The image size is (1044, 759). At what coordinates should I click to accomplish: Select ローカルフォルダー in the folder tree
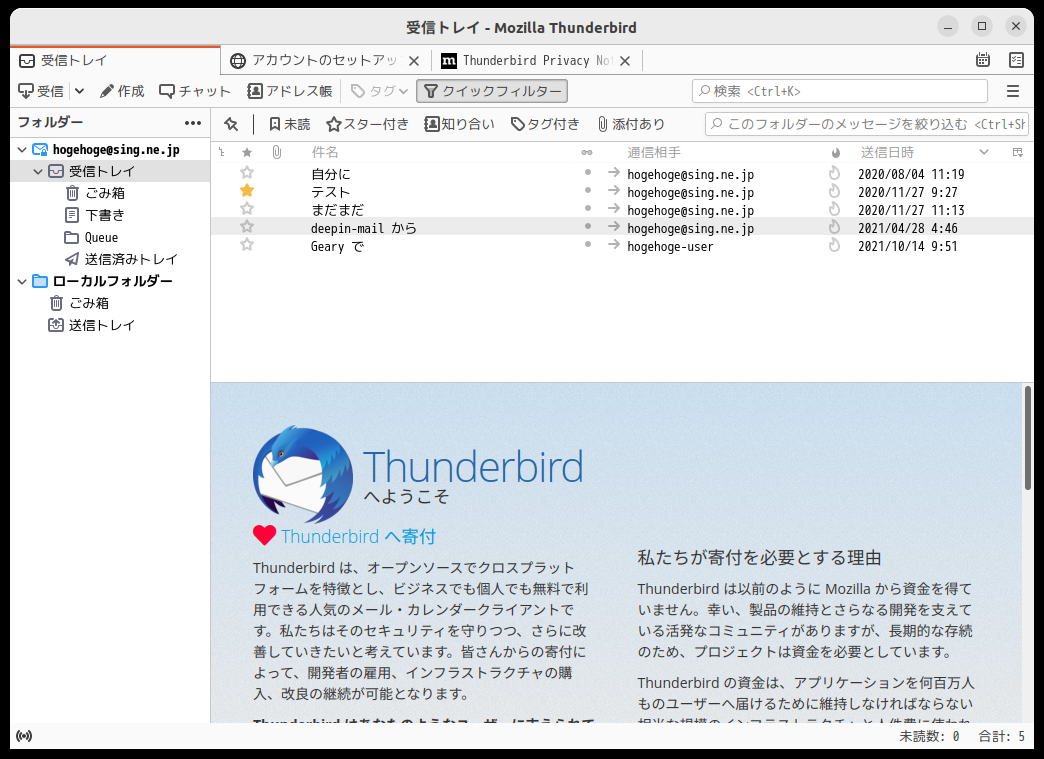pyautogui.click(x=112, y=282)
